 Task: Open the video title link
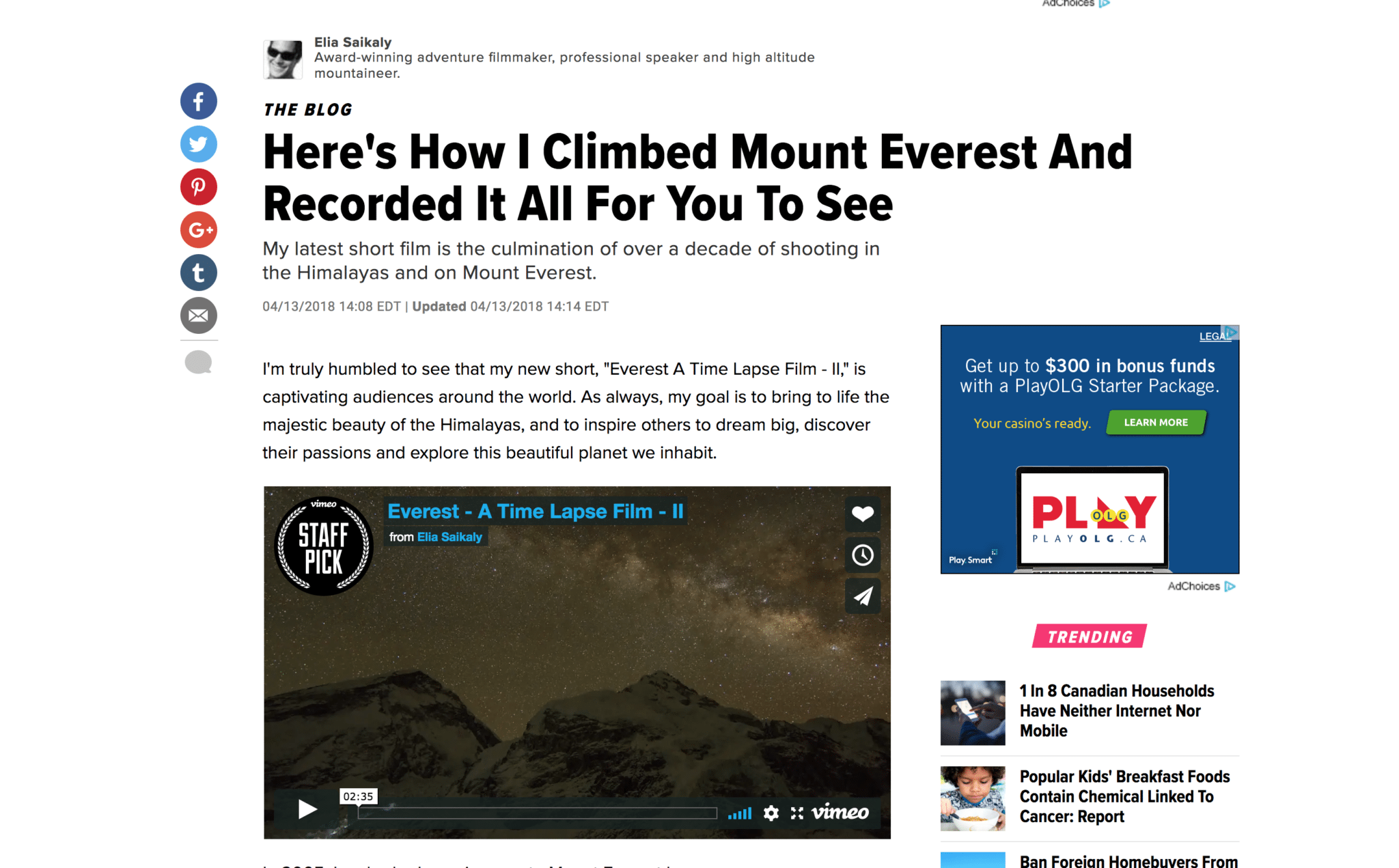[536, 512]
